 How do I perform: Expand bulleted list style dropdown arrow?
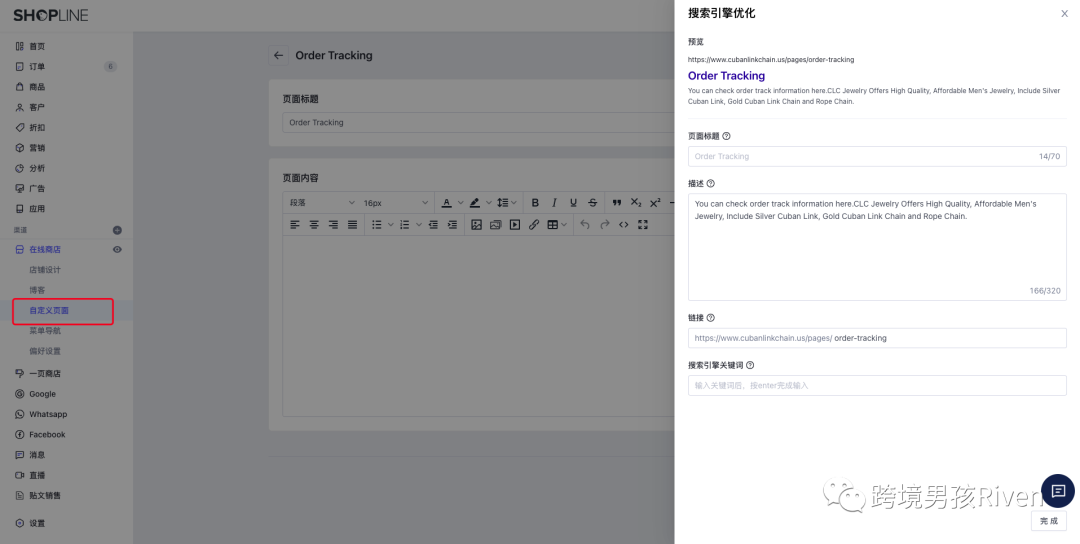(x=391, y=224)
